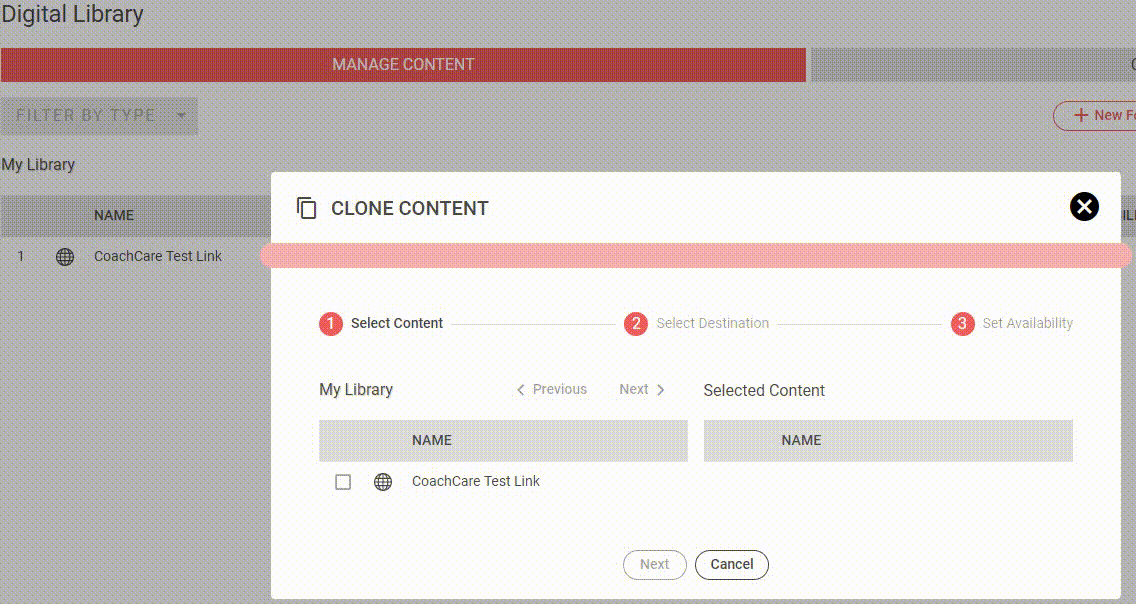This screenshot has width=1136, height=604.
Task: Click the step 2 circle icon
Action: click(635, 324)
